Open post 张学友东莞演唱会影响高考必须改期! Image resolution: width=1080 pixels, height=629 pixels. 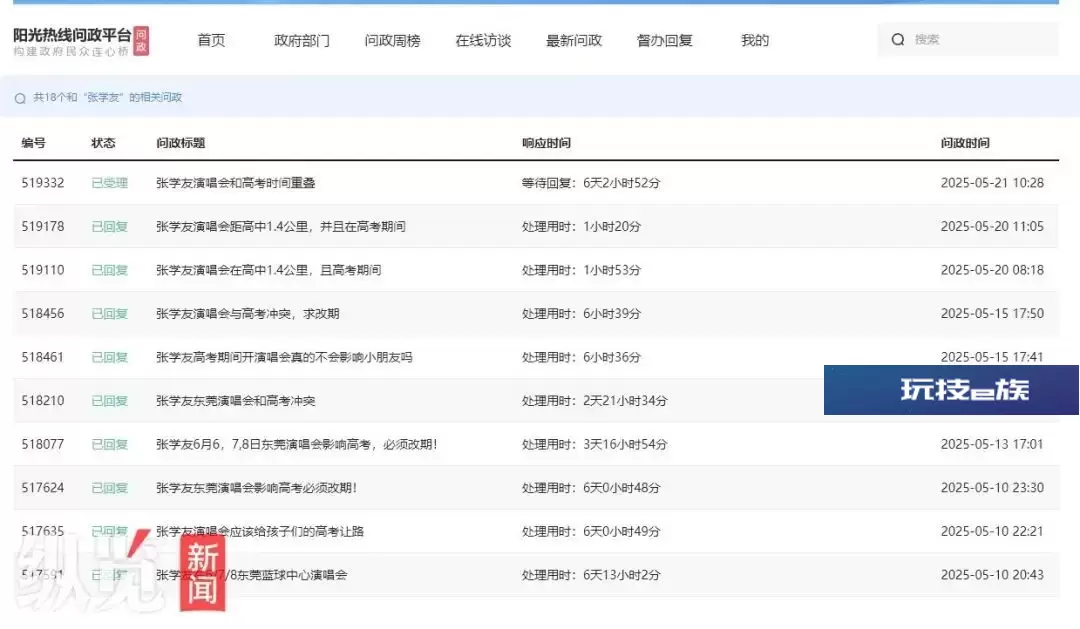point(256,487)
